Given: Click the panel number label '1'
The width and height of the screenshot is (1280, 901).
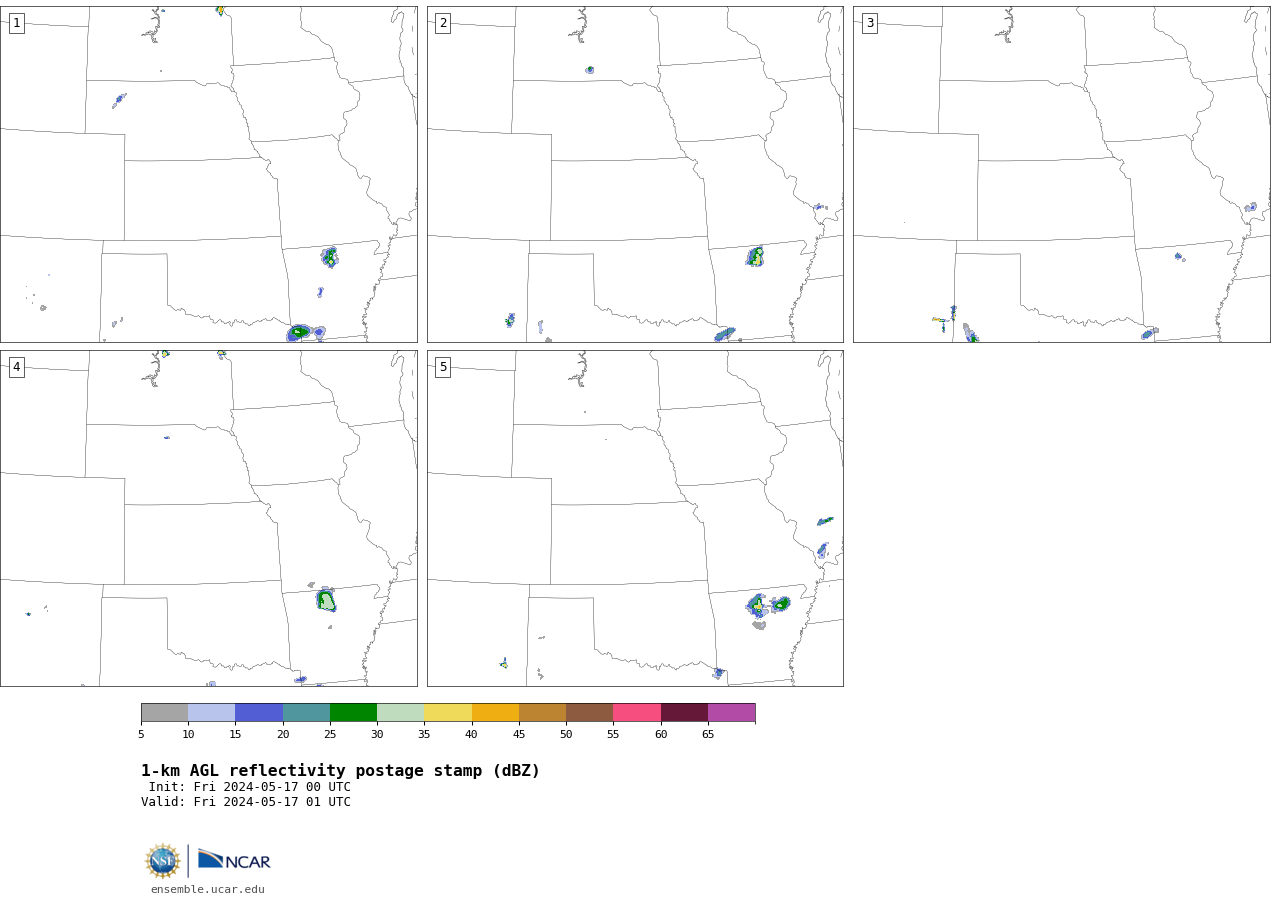Looking at the screenshot, I should click(16, 23).
